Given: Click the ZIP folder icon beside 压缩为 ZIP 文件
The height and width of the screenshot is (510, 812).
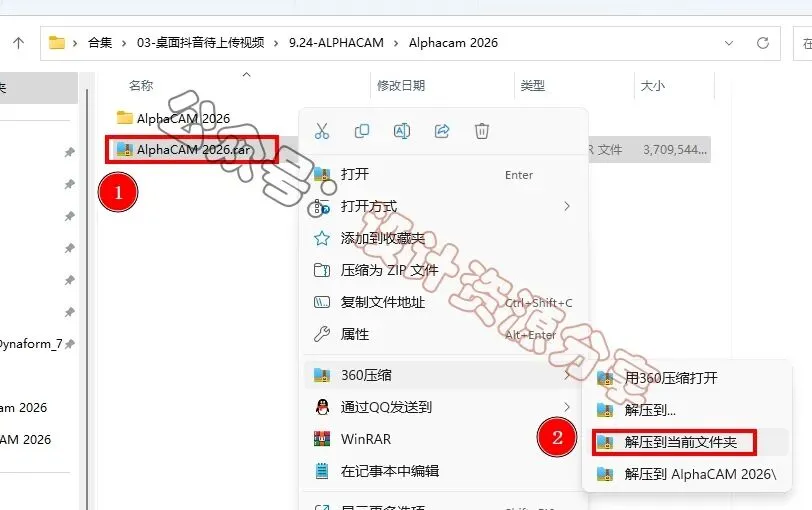Looking at the screenshot, I should click(x=322, y=270).
